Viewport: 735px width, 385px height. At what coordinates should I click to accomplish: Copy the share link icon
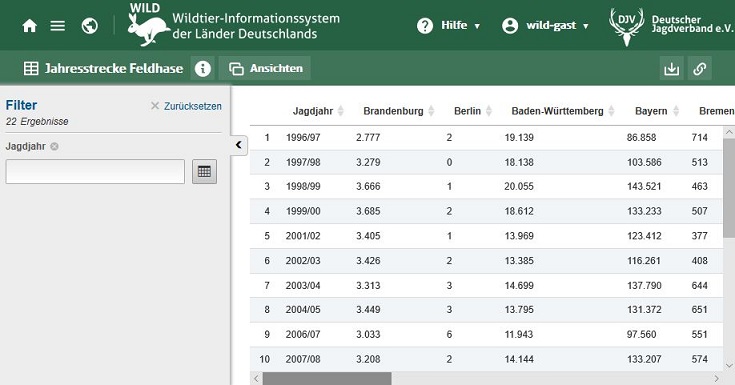(x=700, y=69)
